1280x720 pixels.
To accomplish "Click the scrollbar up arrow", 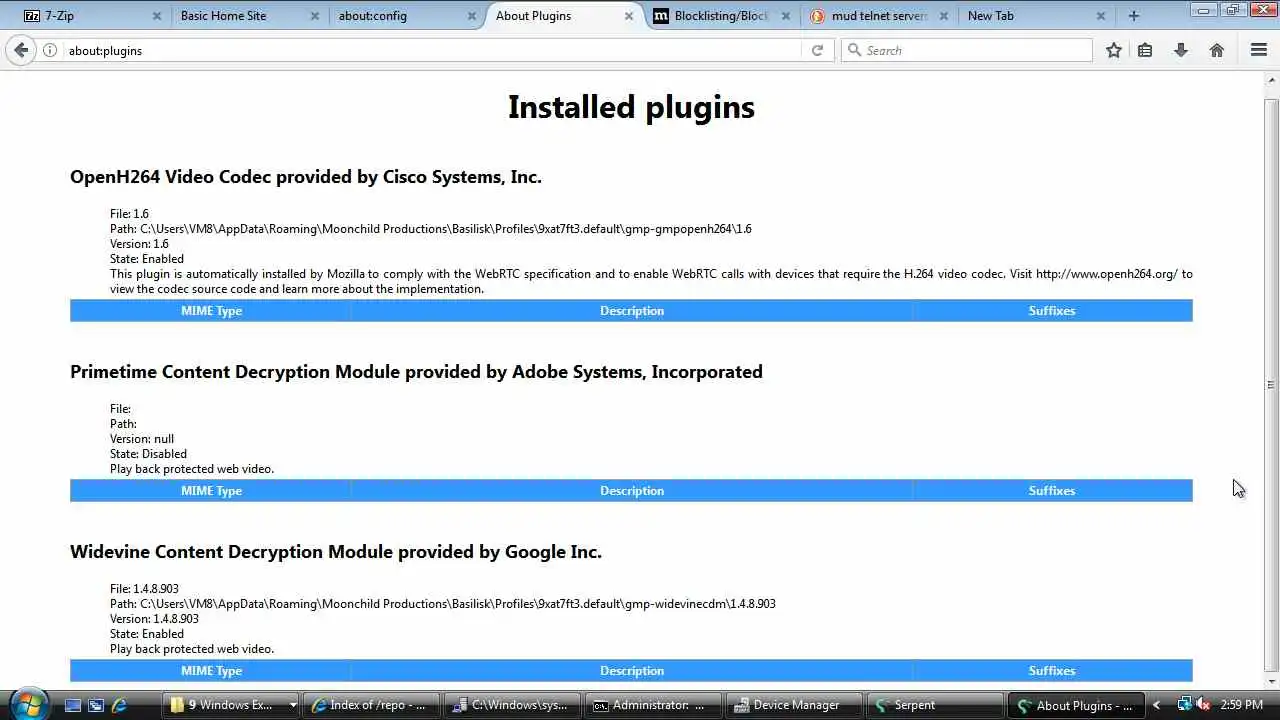I will [x=1271, y=80].
